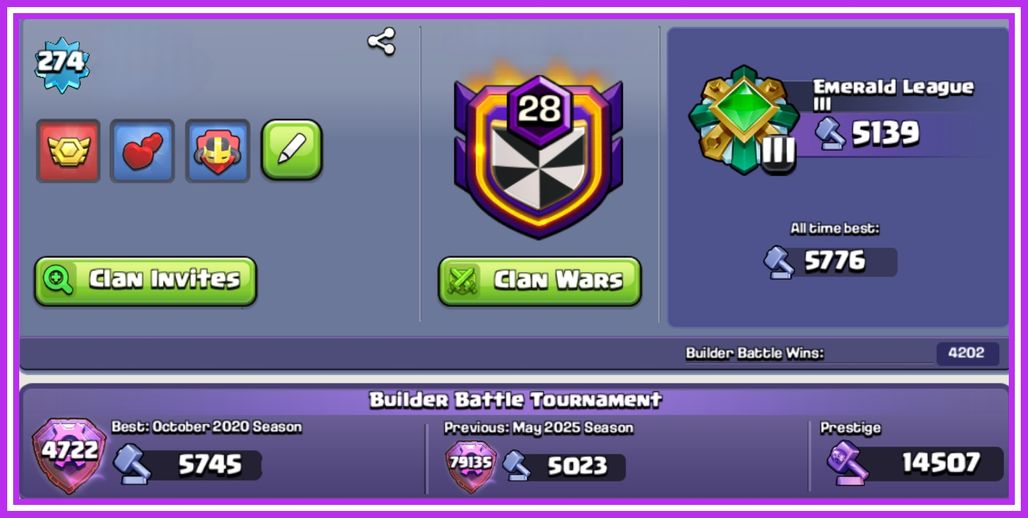
Task: Select the Emerald League III emblem
Action: pyautogui.click(x=743, y=119)
